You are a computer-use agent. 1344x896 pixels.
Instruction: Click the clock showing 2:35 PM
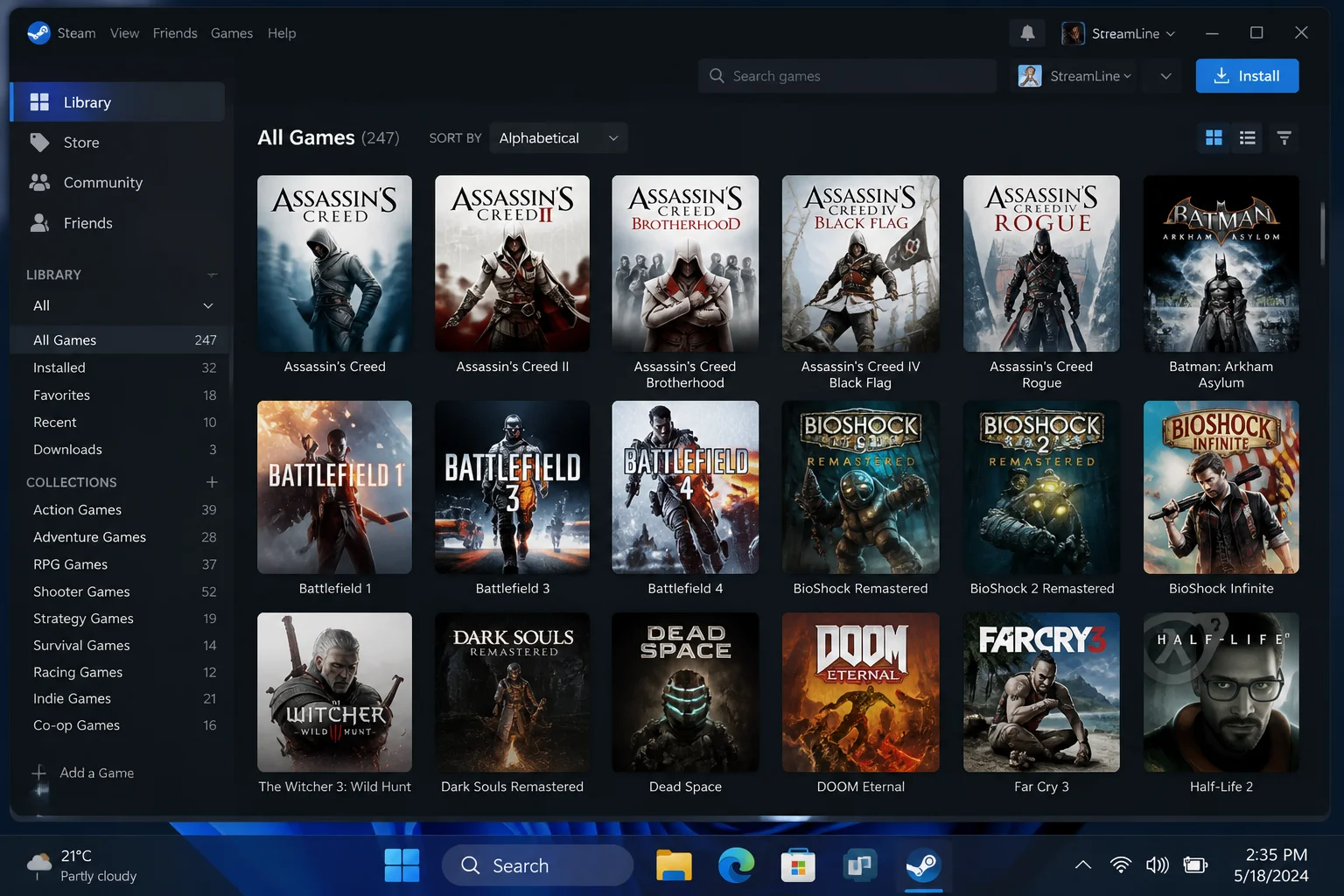pyautogui.click(x=1276, y=855)
